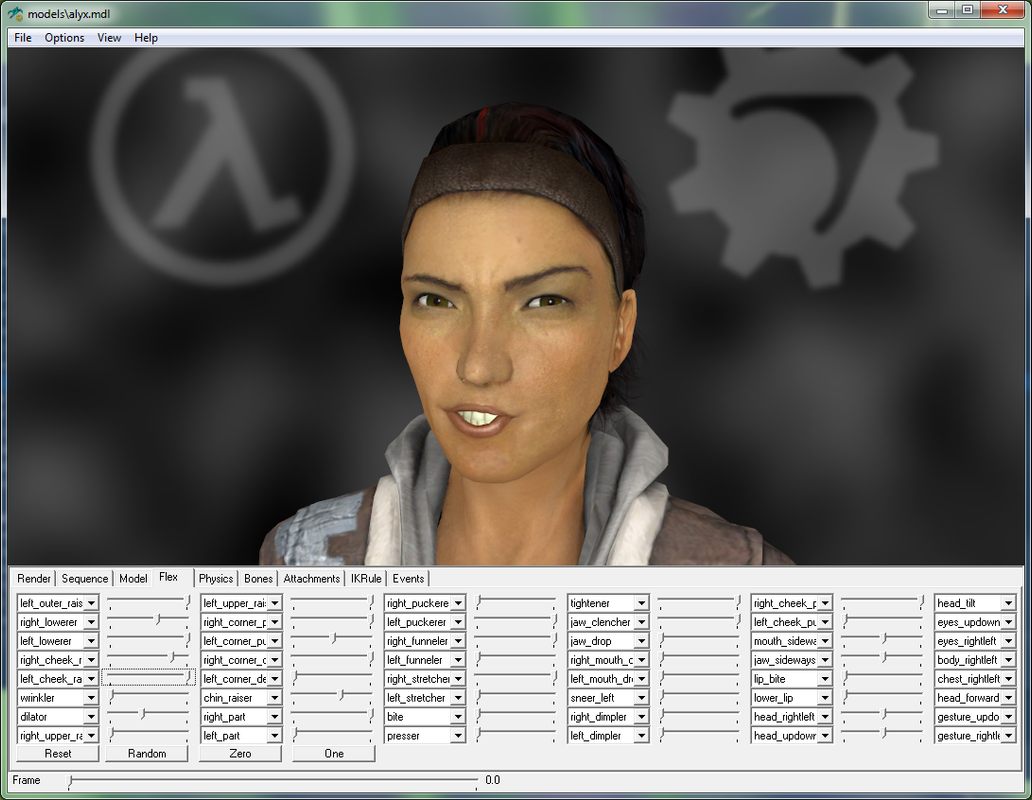Click the Reset button

pos(58,753)
